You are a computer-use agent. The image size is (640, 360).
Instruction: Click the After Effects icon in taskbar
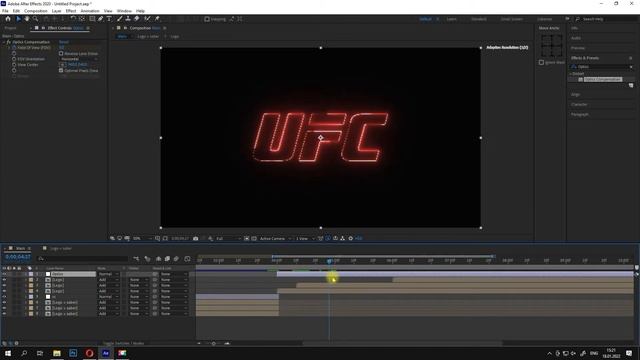coord(106,353)
